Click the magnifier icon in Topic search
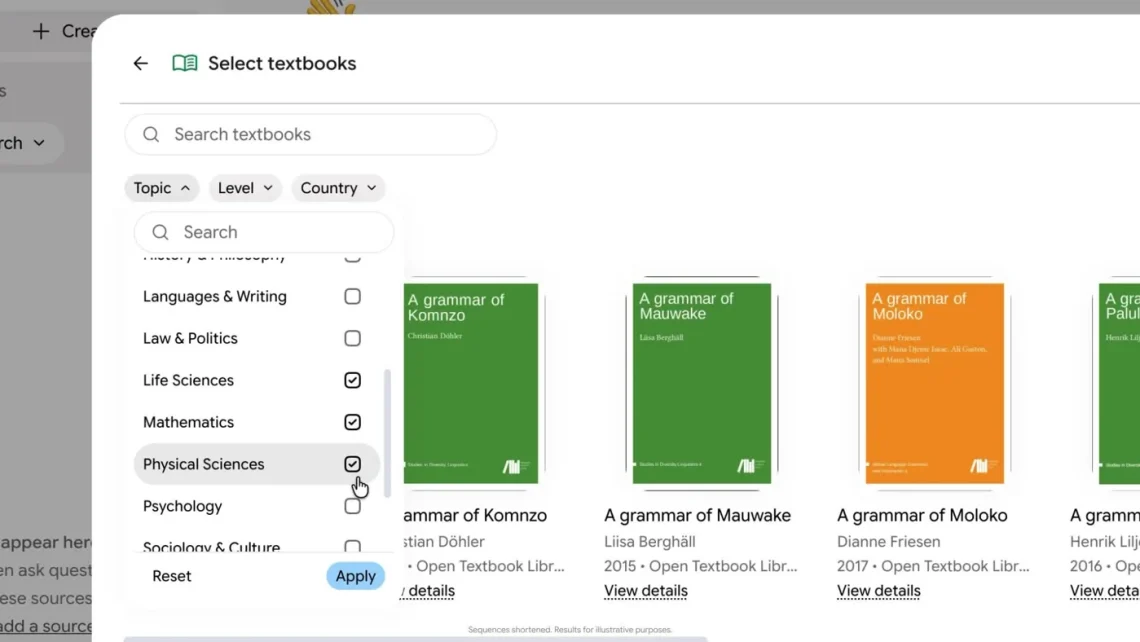This screenshot has width=1140, height=642. tap(160, 232)
